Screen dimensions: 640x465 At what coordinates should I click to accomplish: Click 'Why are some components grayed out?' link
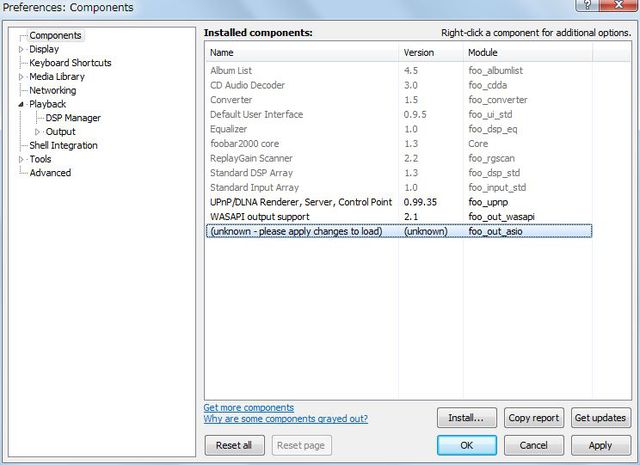(285, 419)
